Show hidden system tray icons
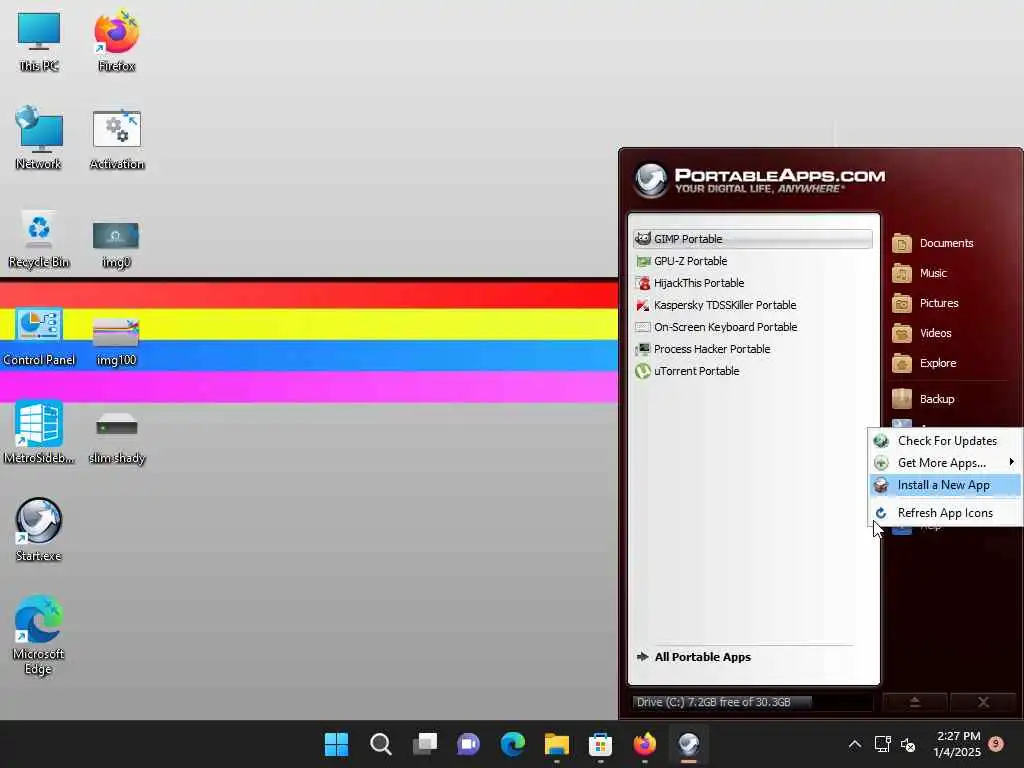 854,744
